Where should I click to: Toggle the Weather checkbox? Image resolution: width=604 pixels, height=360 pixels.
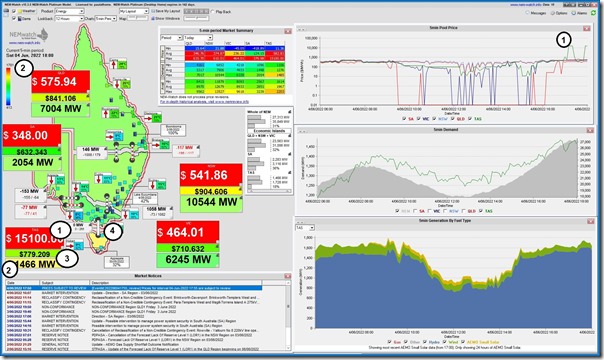point(14,12)
